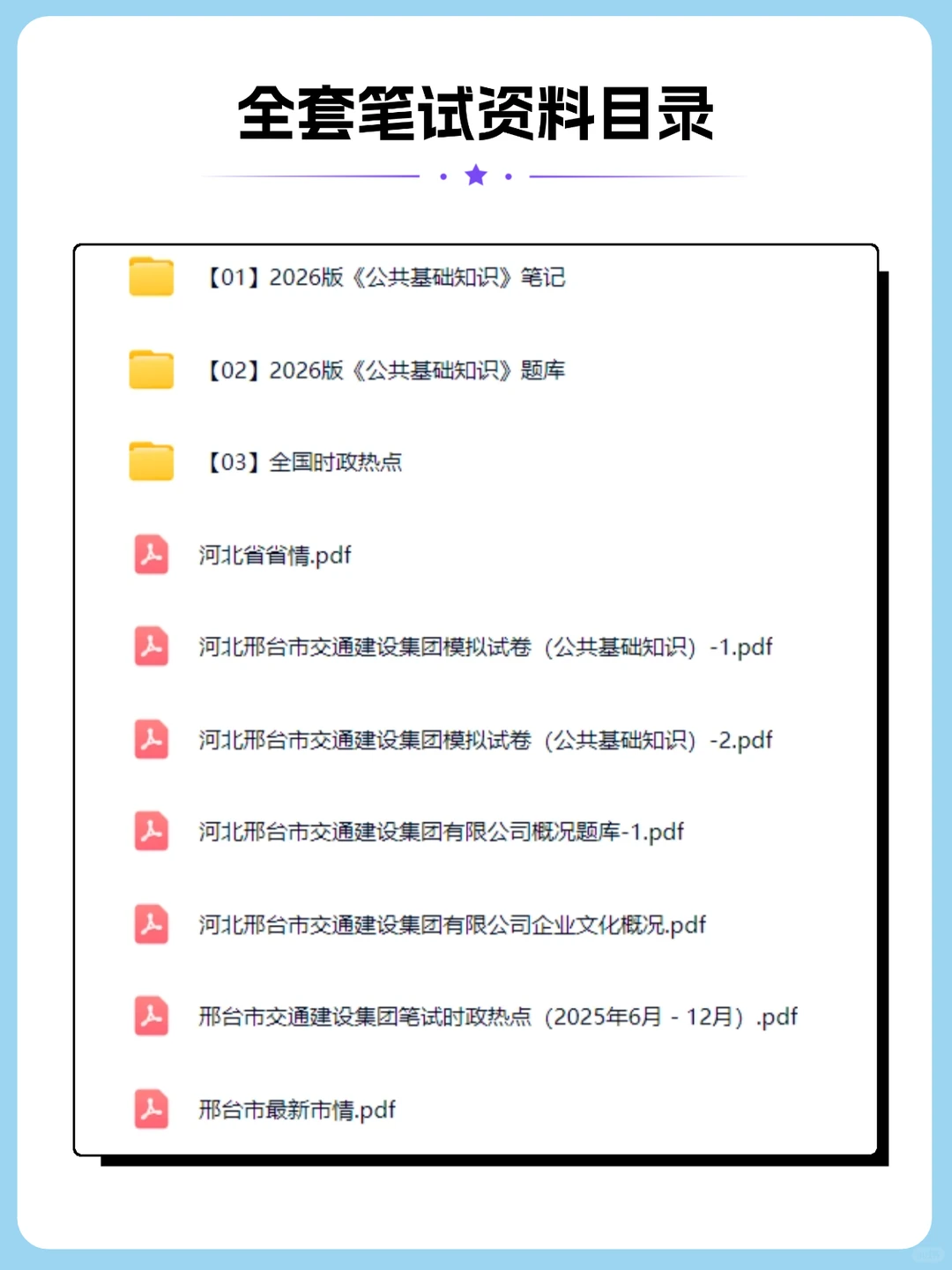The image size is (952, 1270).
Task: Open the 笔试时政热点（2025年6月－12月）.pdf entry
Action: pyautogui.click(x=497, y=1016)
